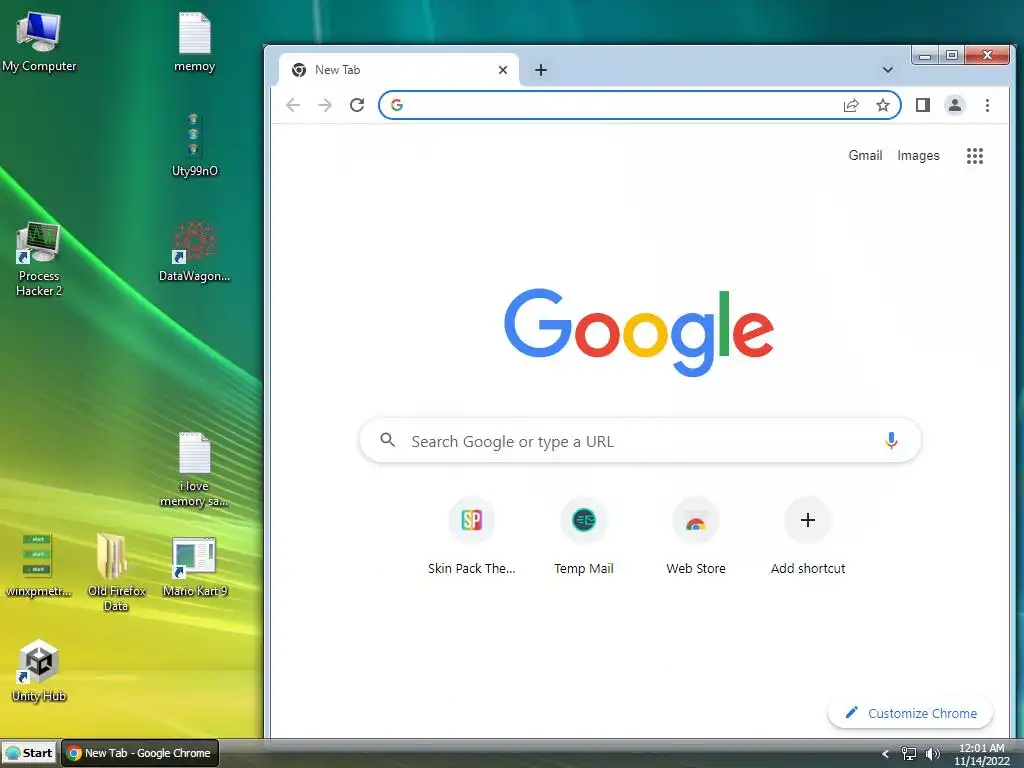
Task: Open the Temp Mail shortcut
Action: pos(584,537)
